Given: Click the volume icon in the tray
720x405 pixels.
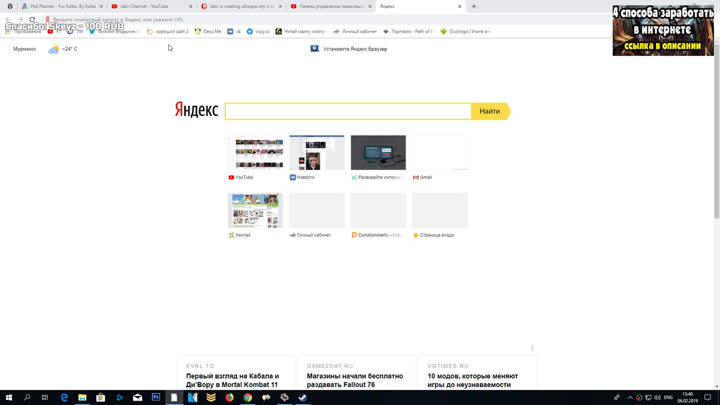Looking at the screenshot, I should point(657,397).
